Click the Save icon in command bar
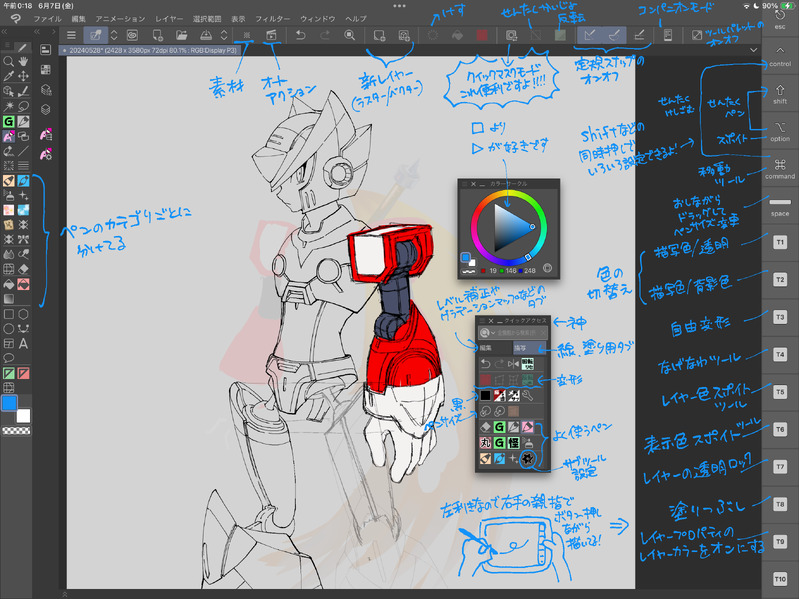This screenshot has width=799, height=599. (206, 35)
